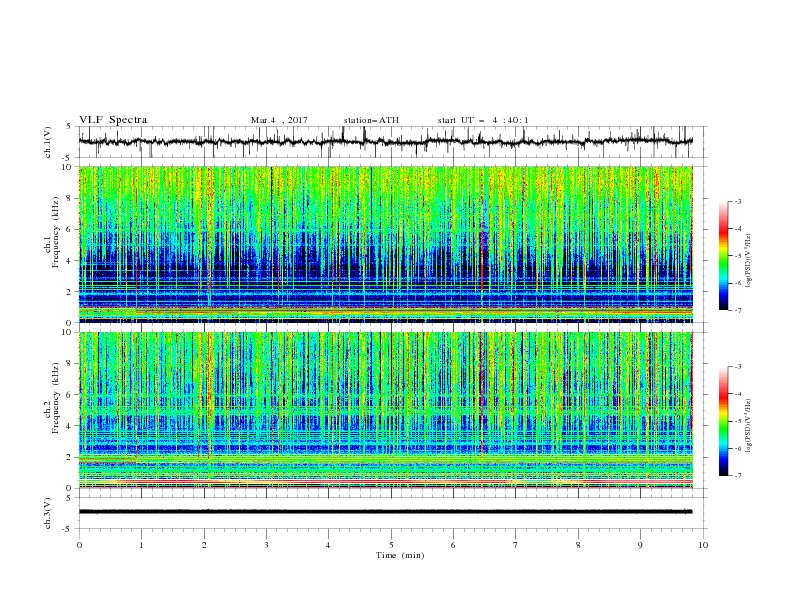Viewport: 792px width, 612px height.
Task: Click time axis tick label "5"
Action: click(391, 545)
